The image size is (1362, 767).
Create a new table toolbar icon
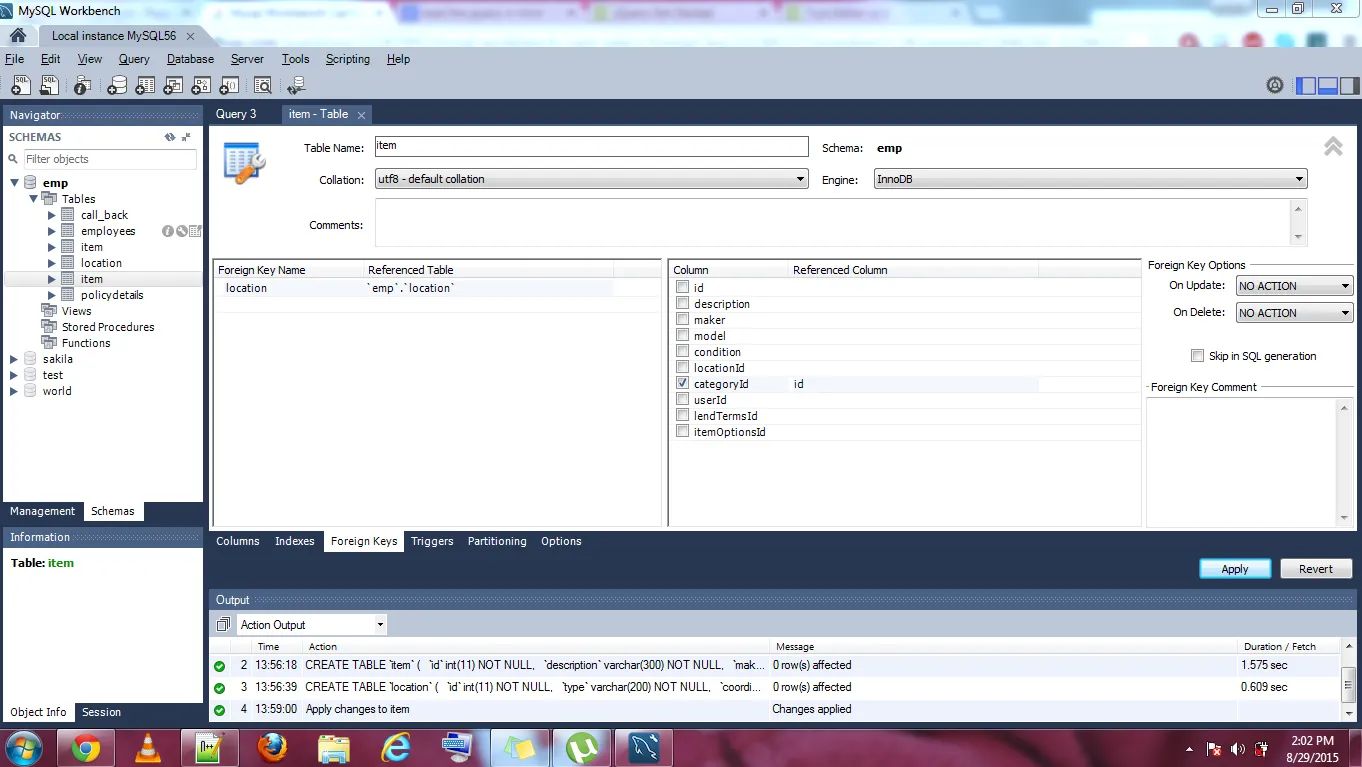(145, 85)
